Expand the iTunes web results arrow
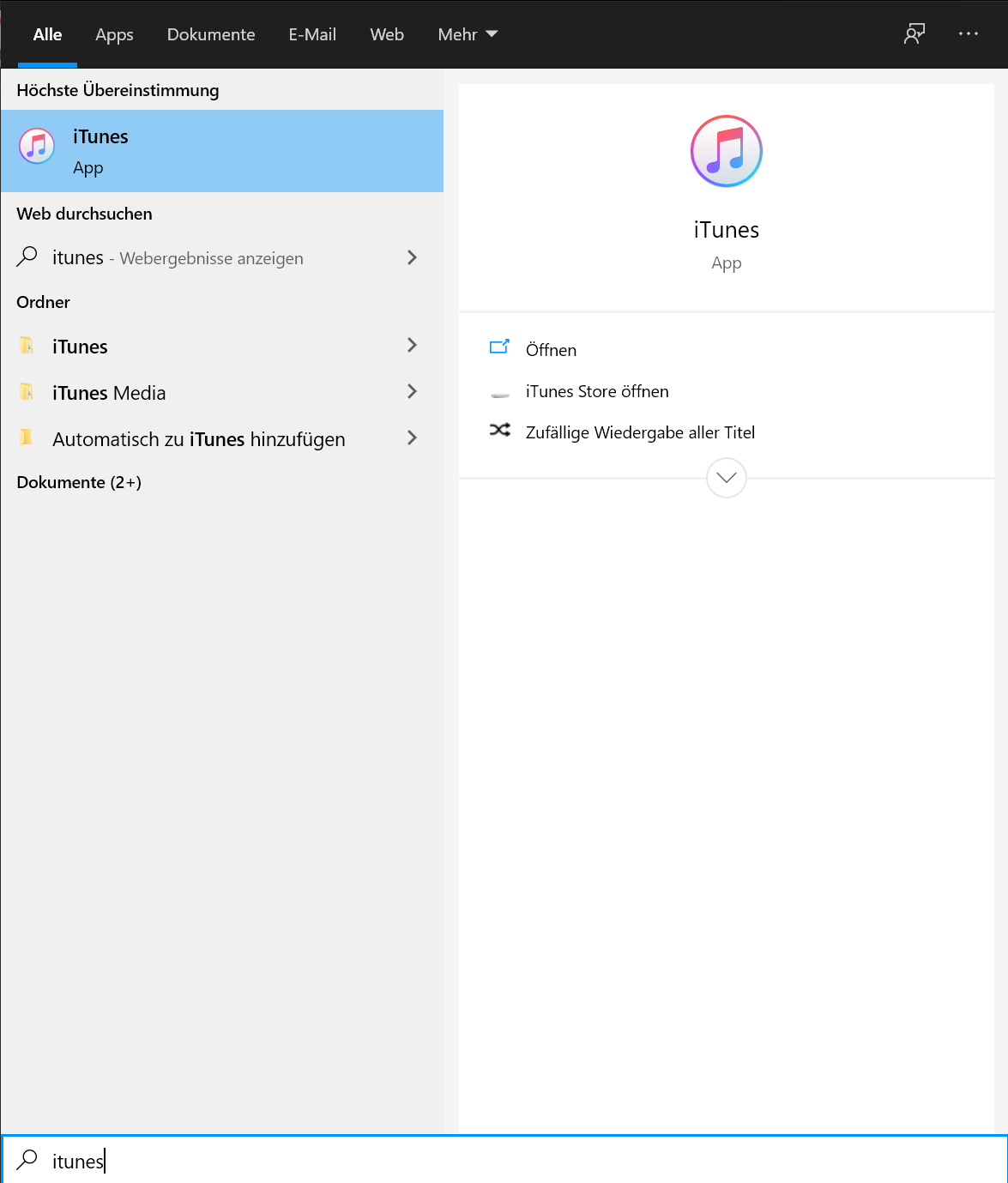 tap(412, 257)
